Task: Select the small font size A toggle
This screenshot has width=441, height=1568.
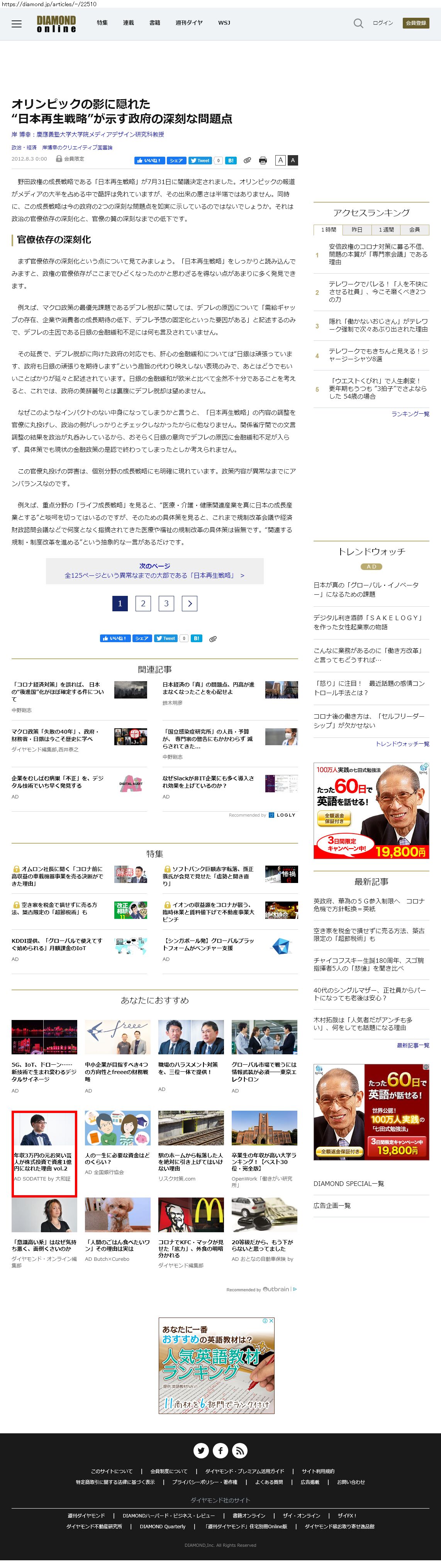Action: tap(280, 160)
